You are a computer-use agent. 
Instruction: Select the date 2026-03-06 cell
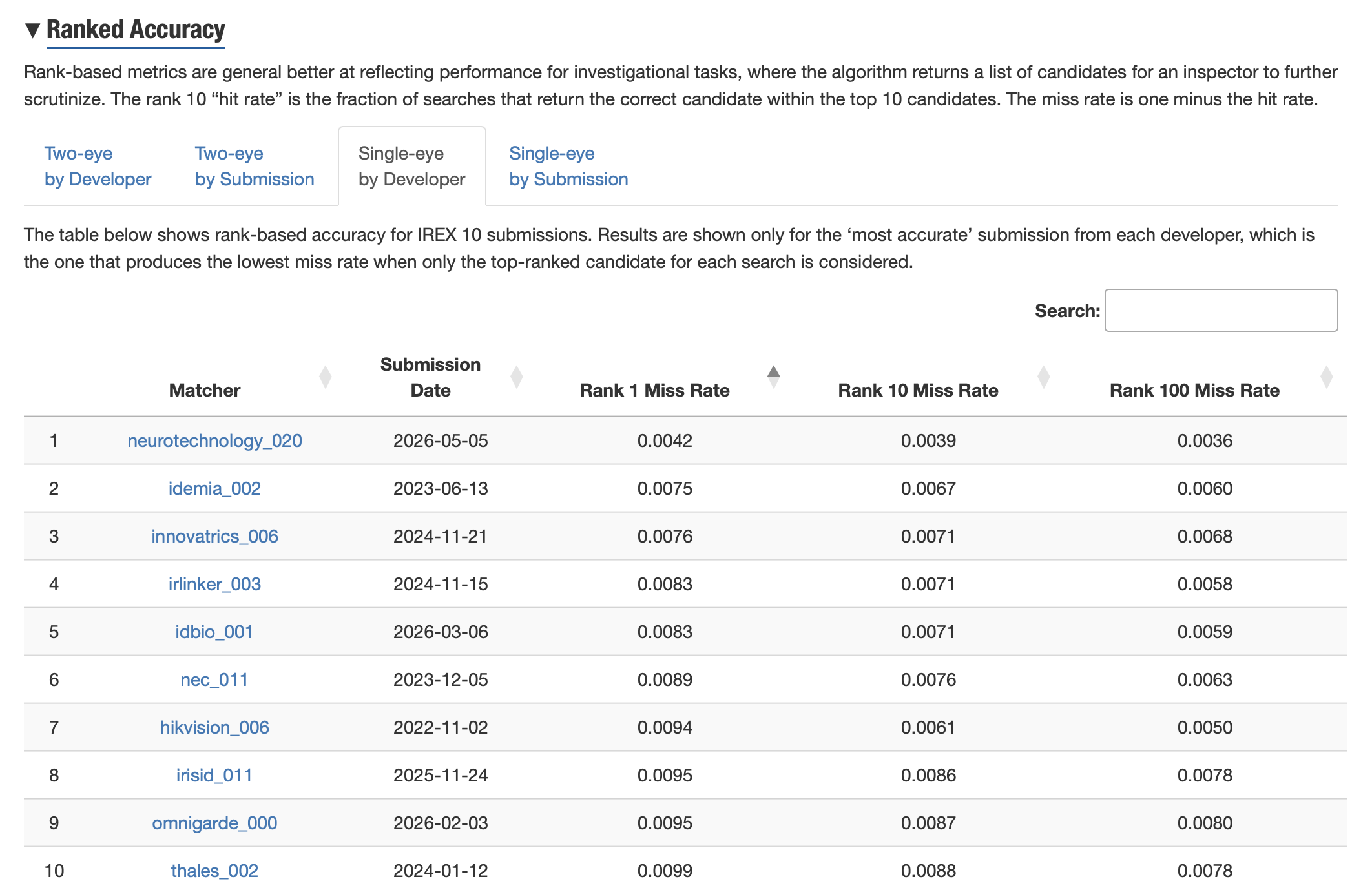(441, 632)
